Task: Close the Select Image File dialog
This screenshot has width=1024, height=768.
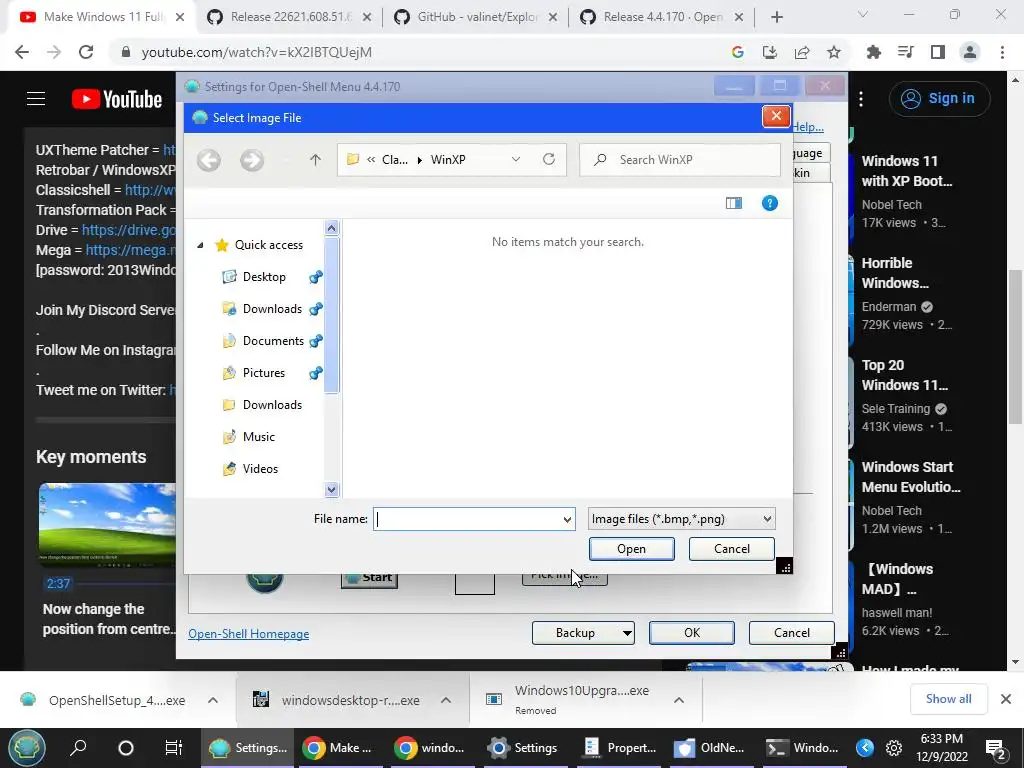Action: click(776, 116)
